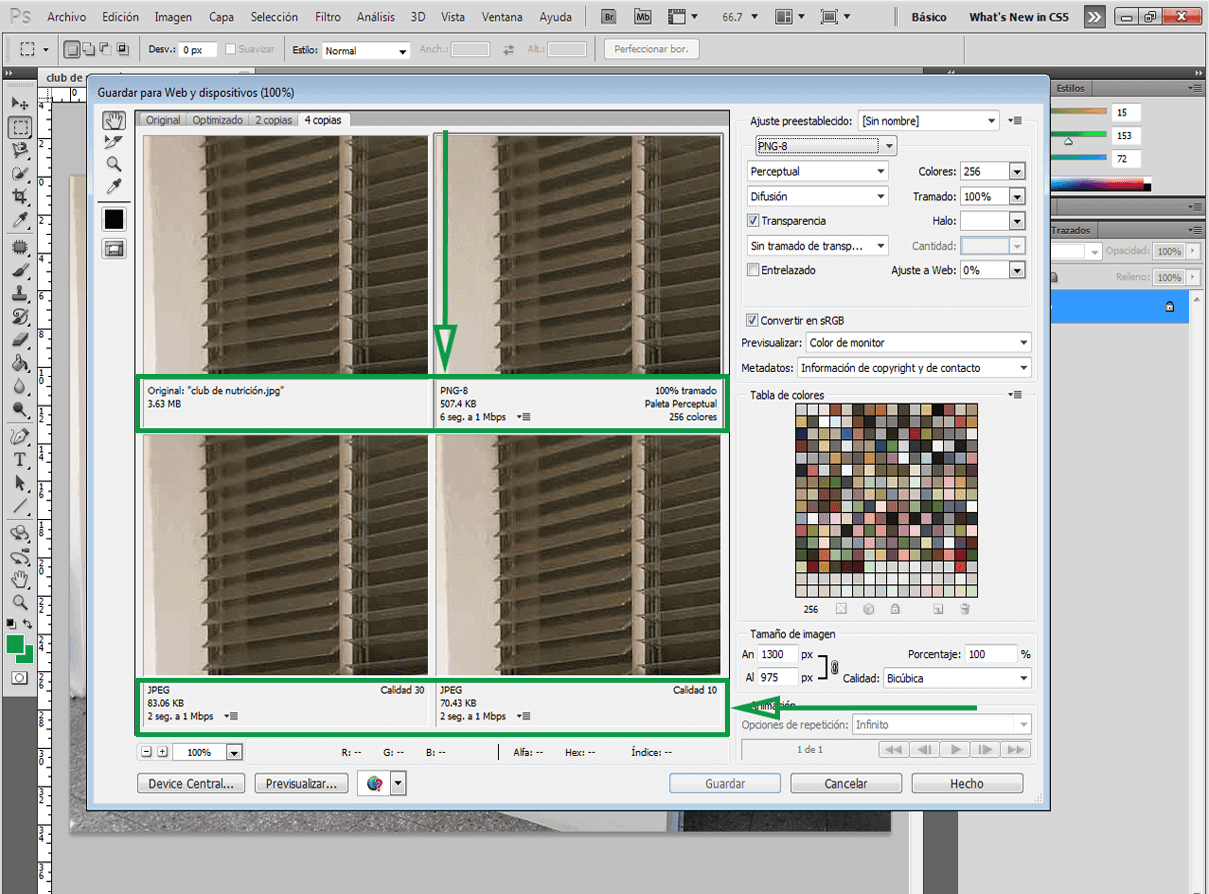Select the Paint Bucket tool
The height and width of the screenshot is (894, 1209).
pos(19,363)
